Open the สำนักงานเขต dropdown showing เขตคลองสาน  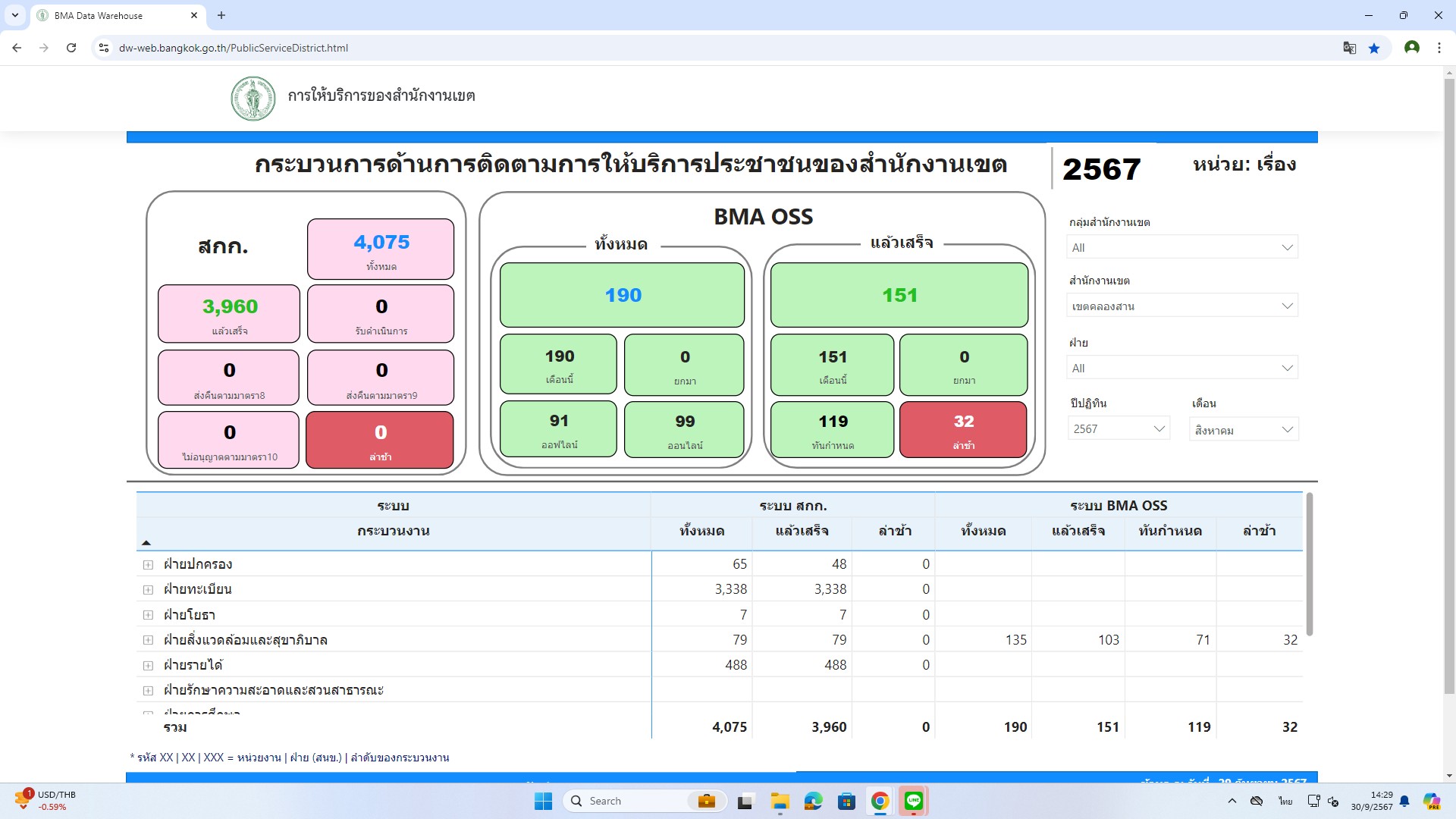click(1182, 306)
